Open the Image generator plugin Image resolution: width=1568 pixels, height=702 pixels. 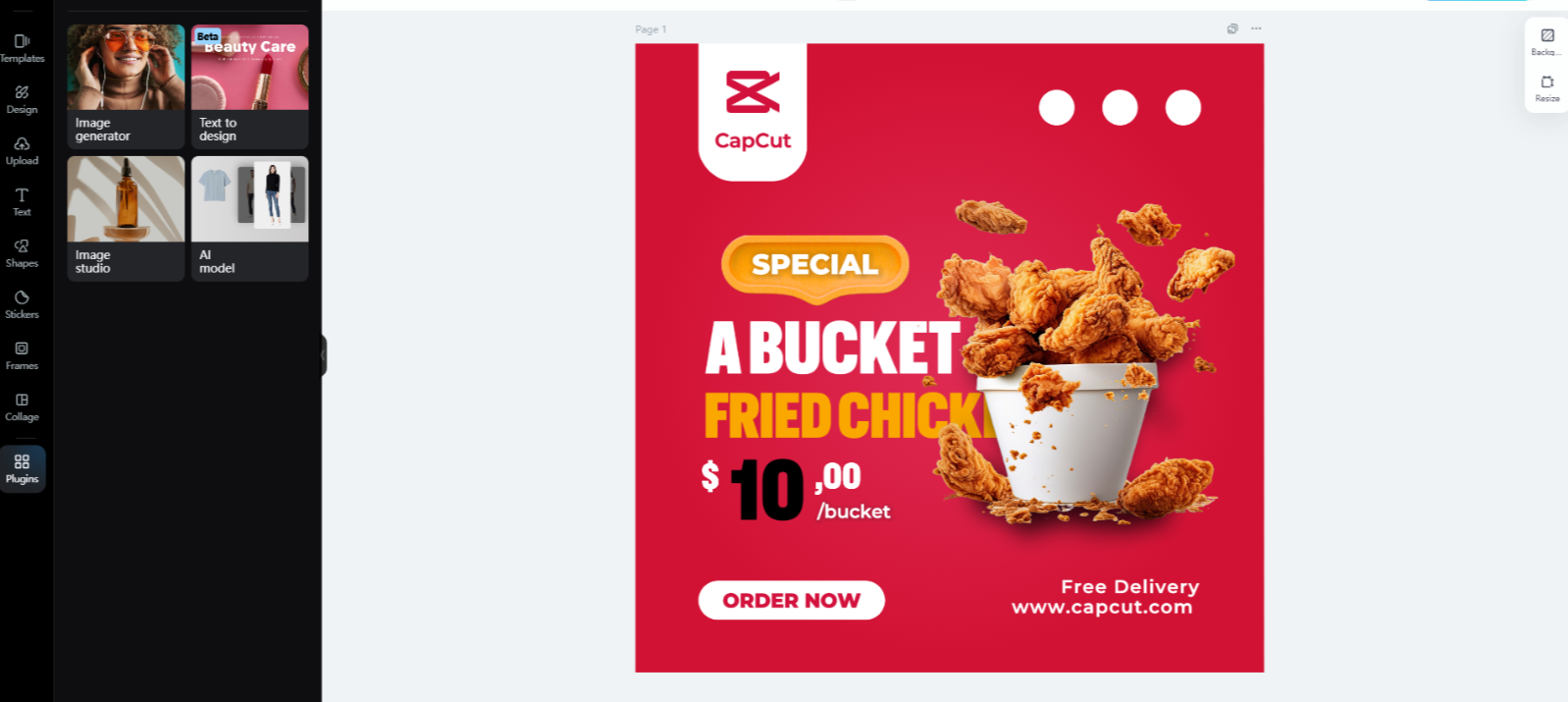pos(126,86)
